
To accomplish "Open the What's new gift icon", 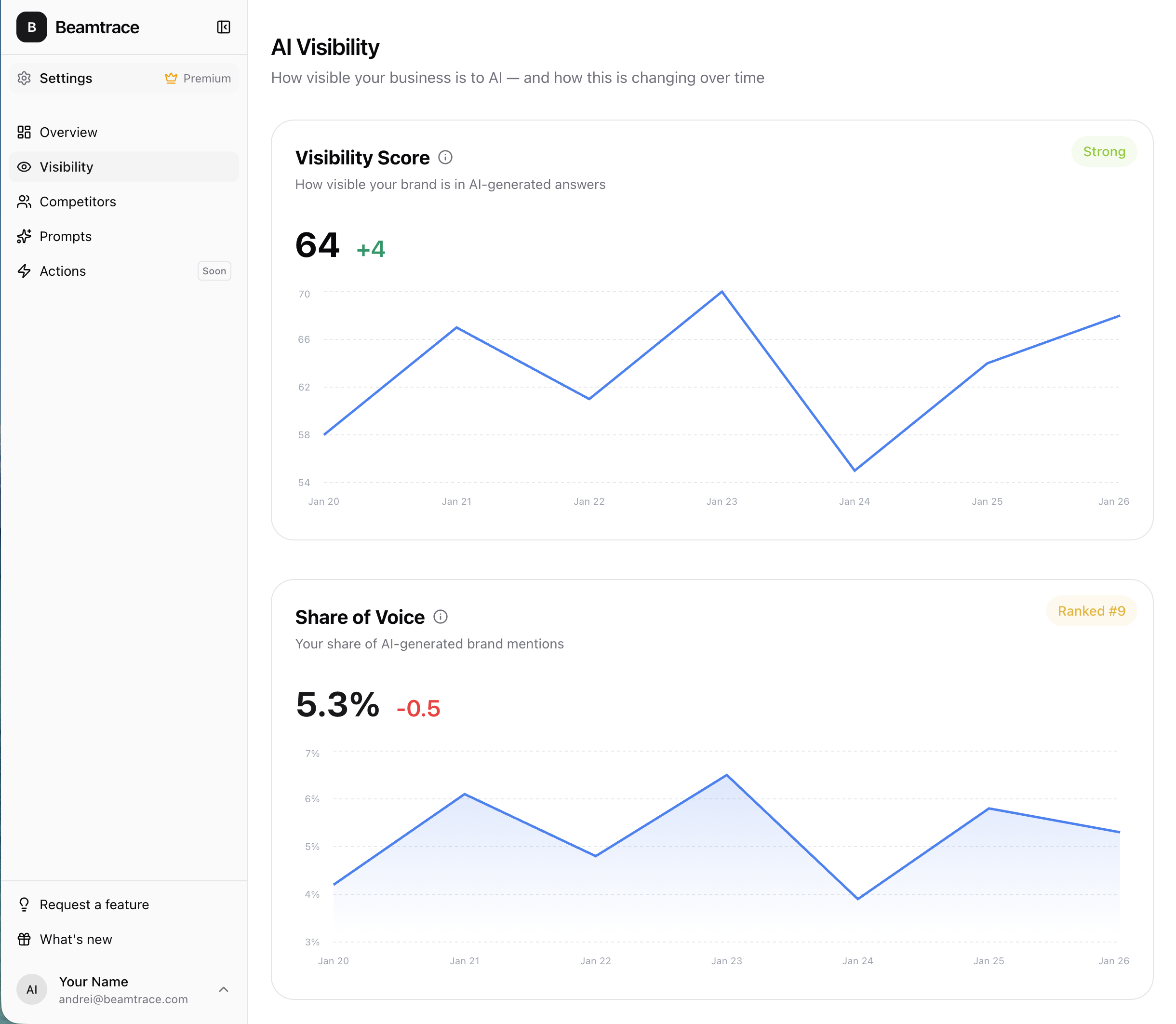I will click(x=24, y=940).
